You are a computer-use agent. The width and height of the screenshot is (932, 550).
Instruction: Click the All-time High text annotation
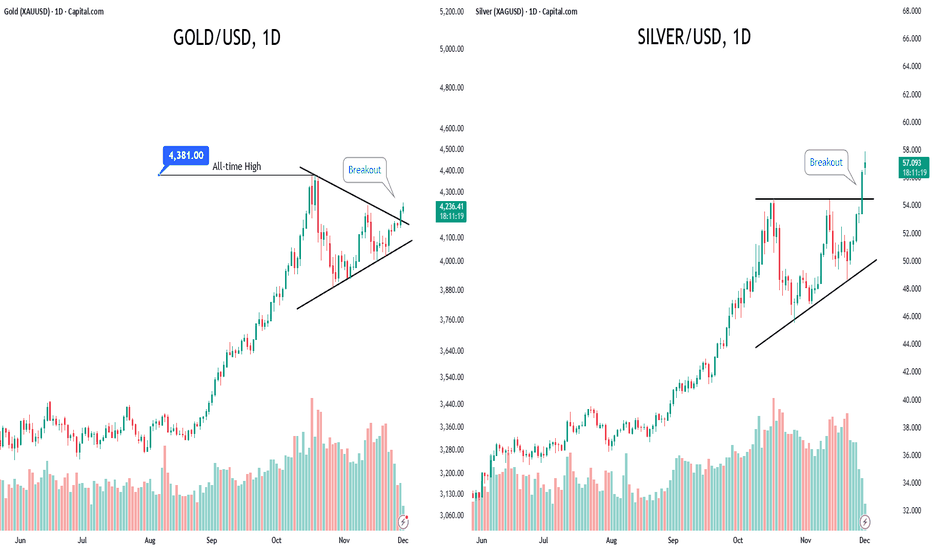pos(237,167)
